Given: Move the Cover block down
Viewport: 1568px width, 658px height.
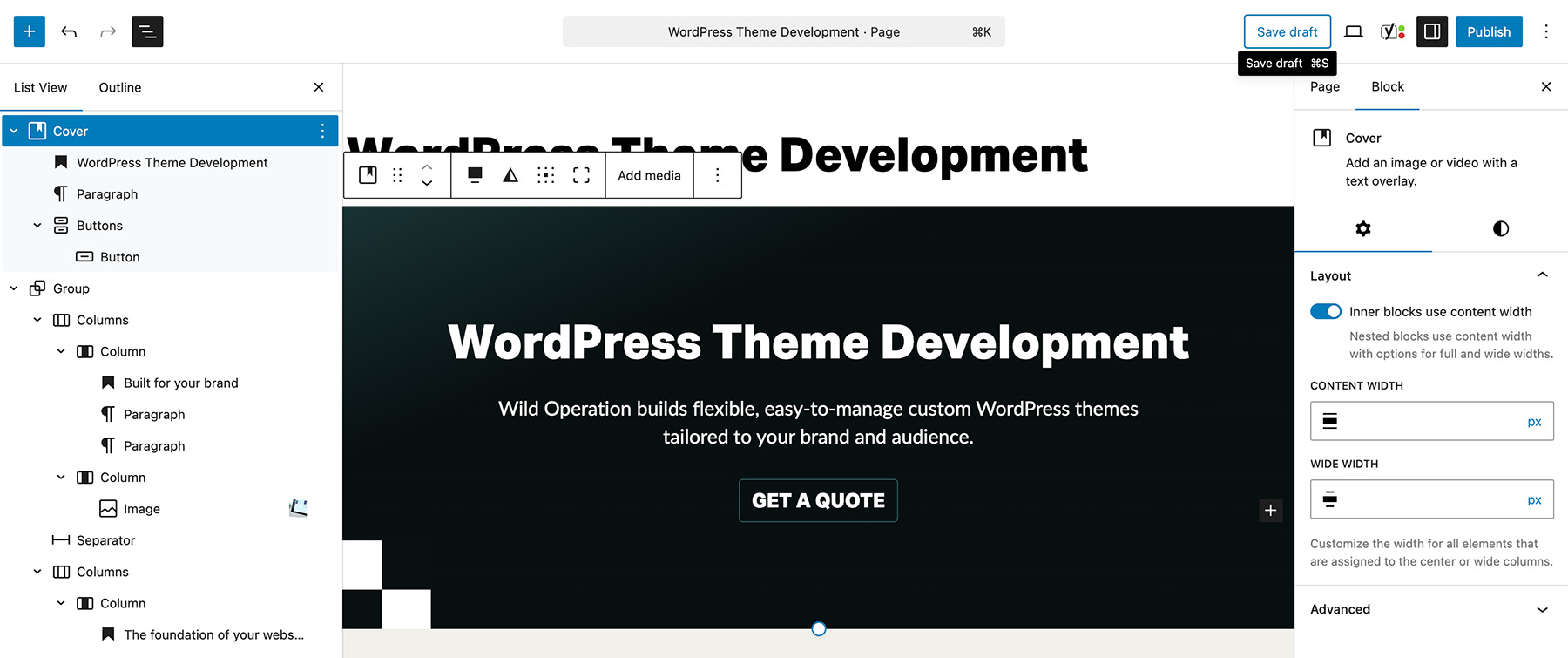Looking at the screenshot, I should [427, 184].
